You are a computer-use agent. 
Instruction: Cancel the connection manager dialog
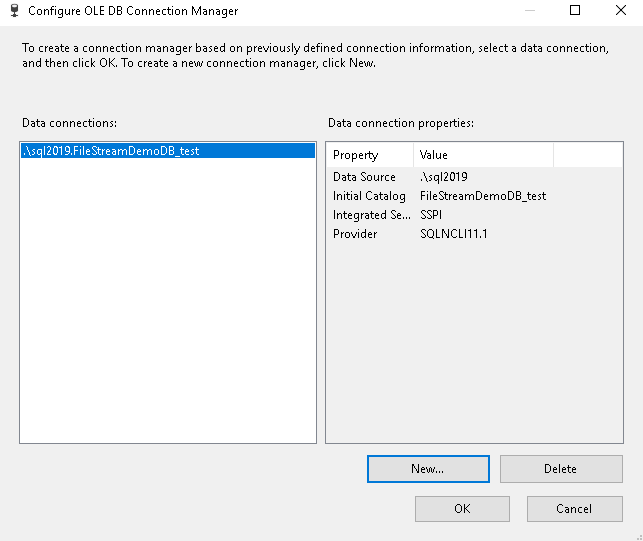coord(574,509)
